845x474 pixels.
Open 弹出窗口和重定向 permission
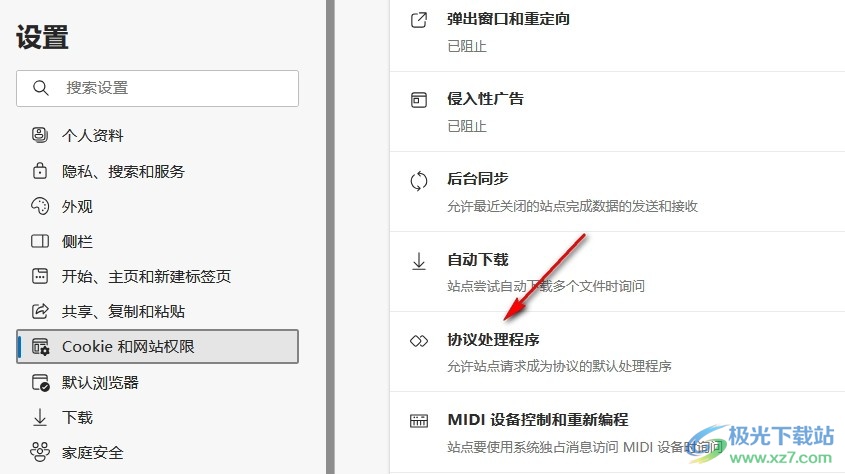coord(509,19)
